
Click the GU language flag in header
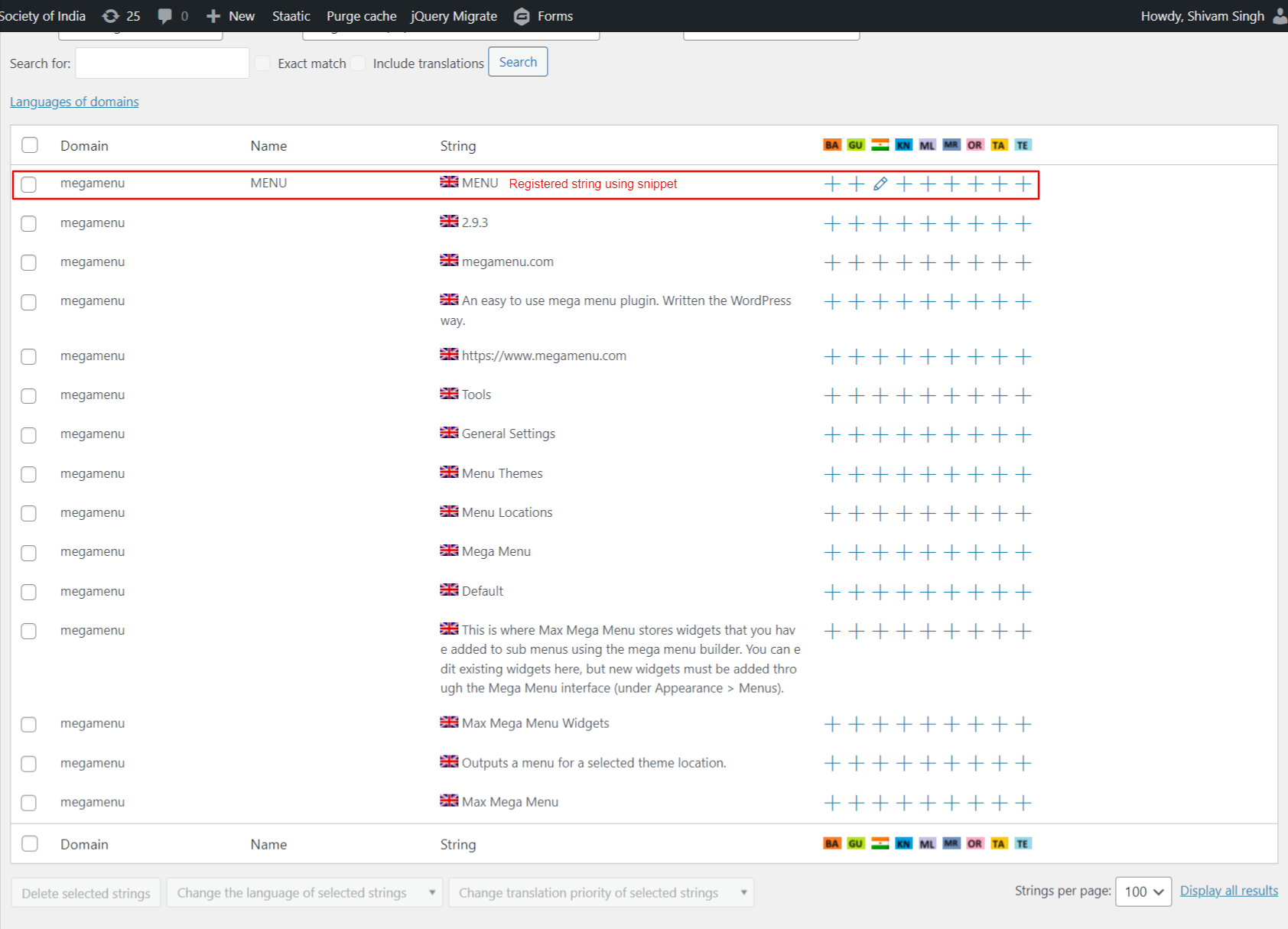[856, 145]
